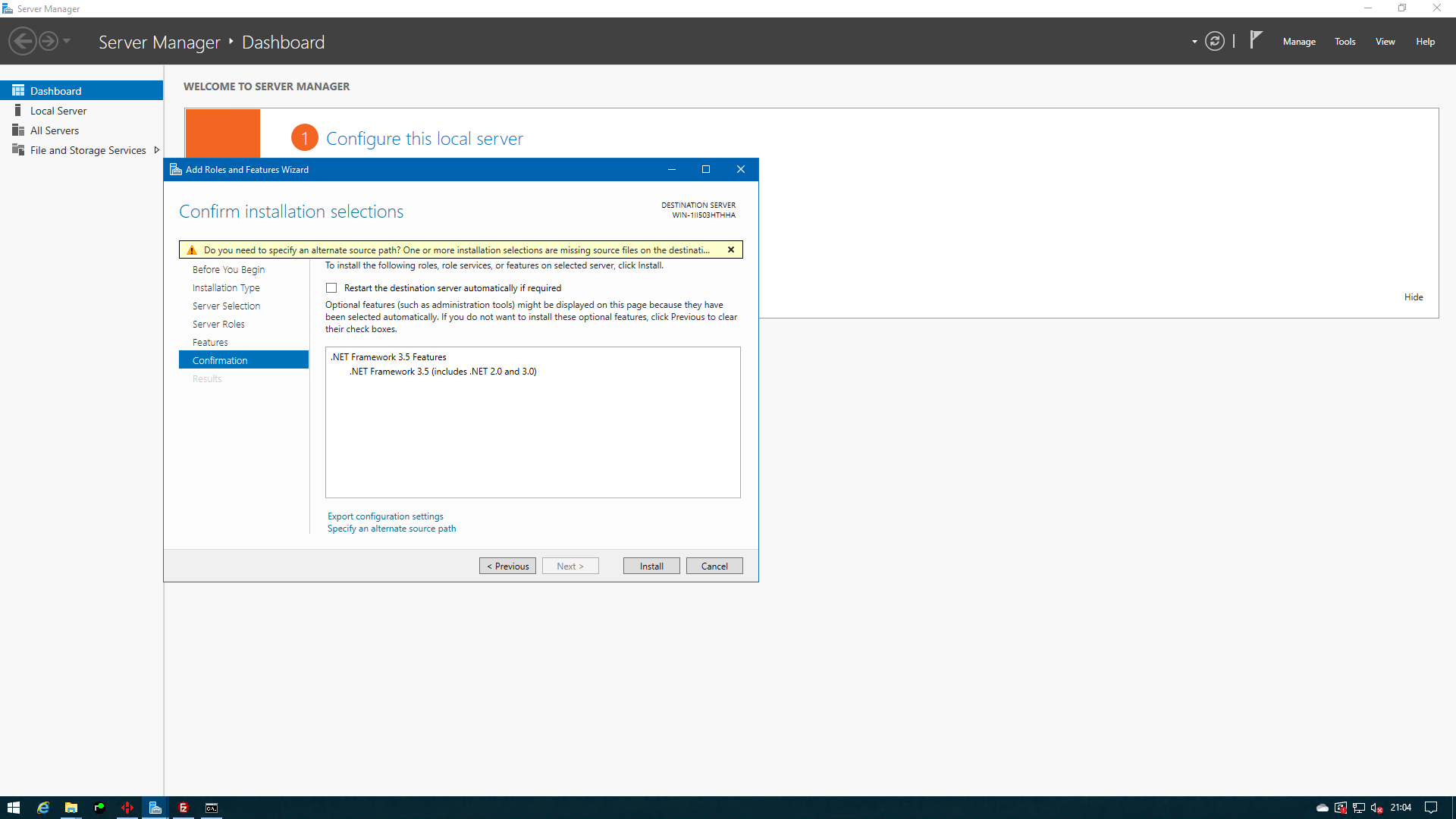Open Specify an alternate source path link
The image size is (1456, 819).
click(x=391, y=529)
